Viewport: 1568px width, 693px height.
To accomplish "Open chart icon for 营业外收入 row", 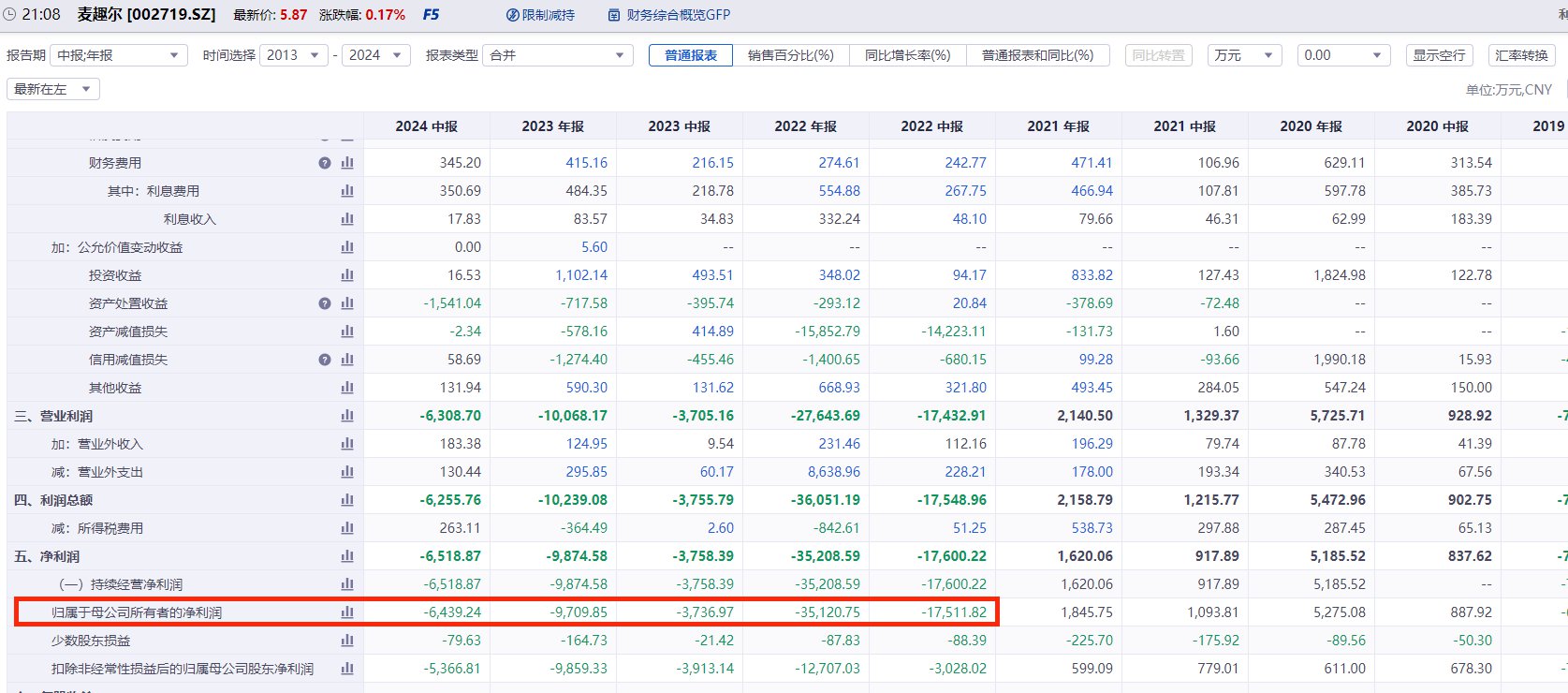I will [347, 444].
